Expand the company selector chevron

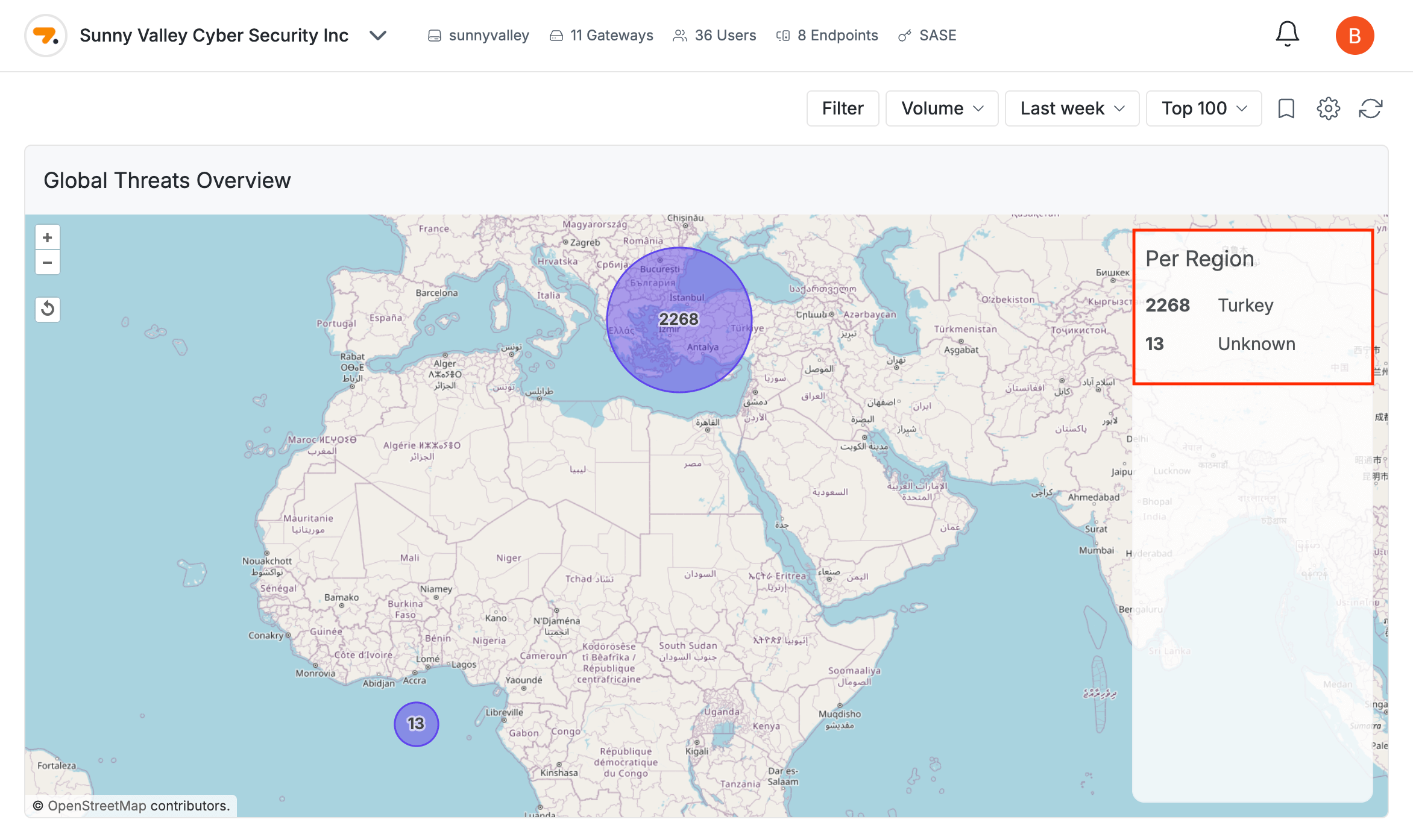[x=378, y=36]
